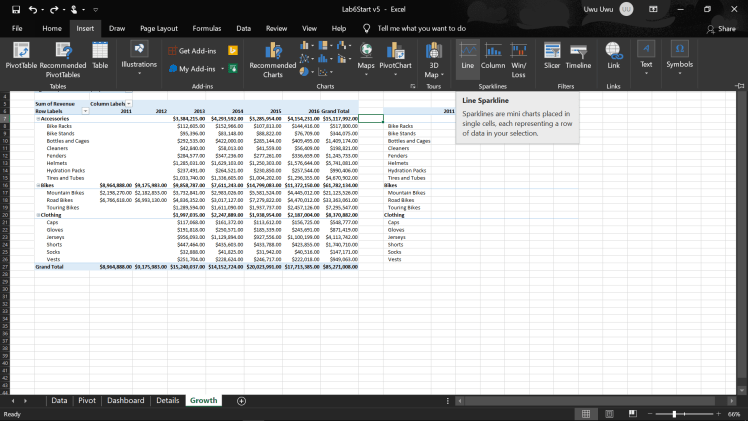Open the Row Labels filter dropdown
The image size is (748, 421).
click(x=84, y=111)
